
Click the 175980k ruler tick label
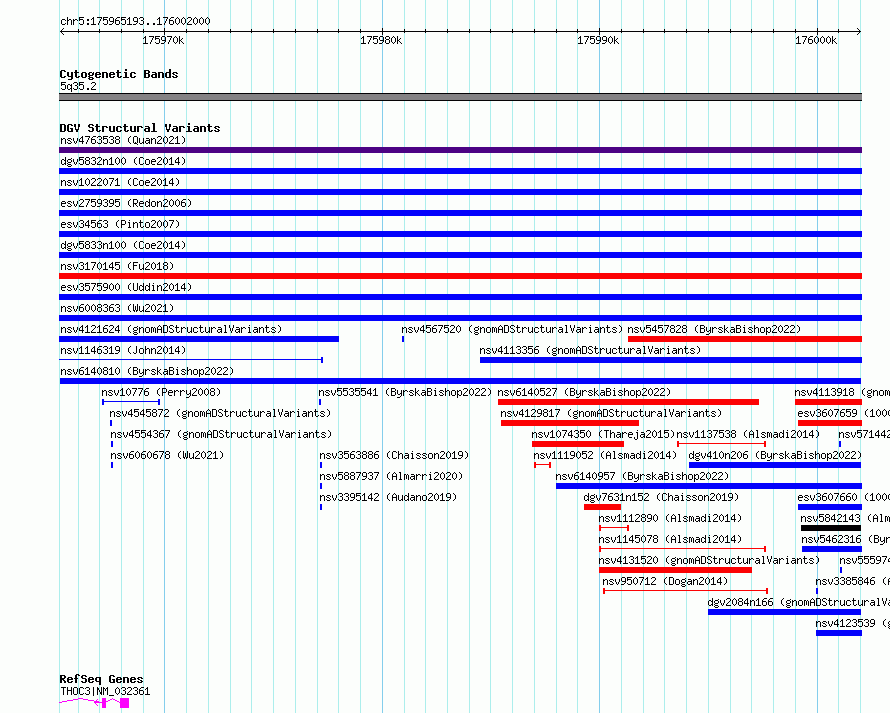(x=381, y=40)
